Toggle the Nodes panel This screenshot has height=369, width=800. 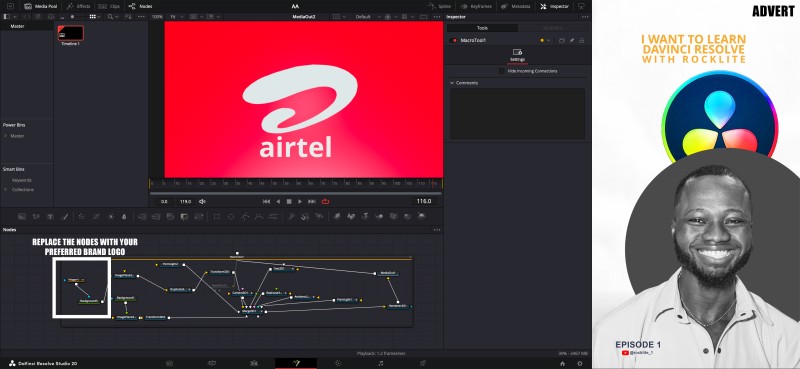(x=140, y=6)
